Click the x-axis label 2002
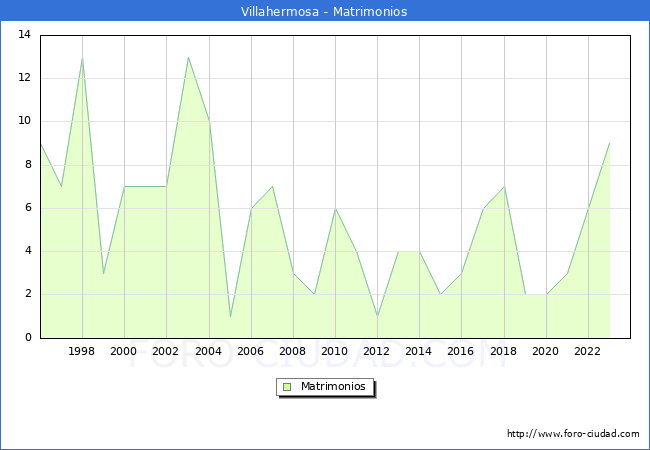Screen dimensions: 650x450 click(165, 351)
